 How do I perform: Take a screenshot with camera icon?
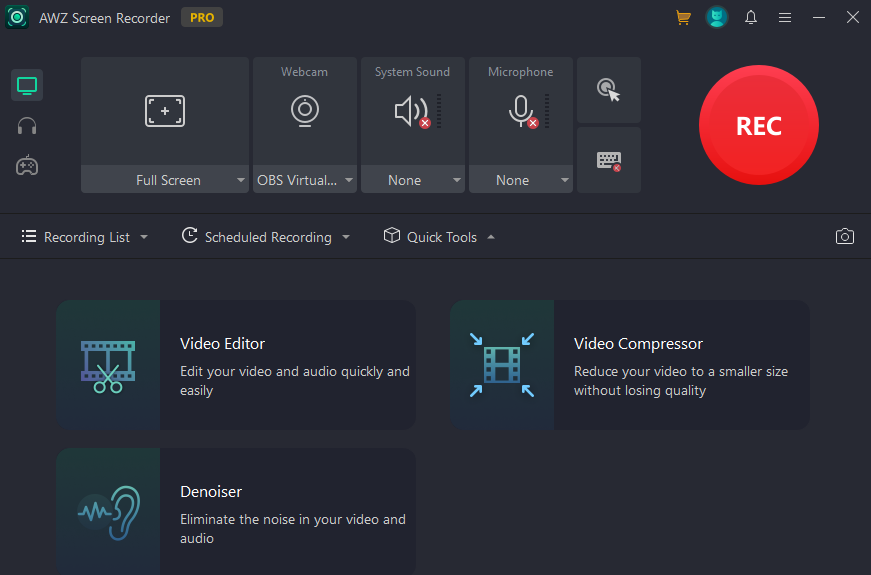point(844,237)
